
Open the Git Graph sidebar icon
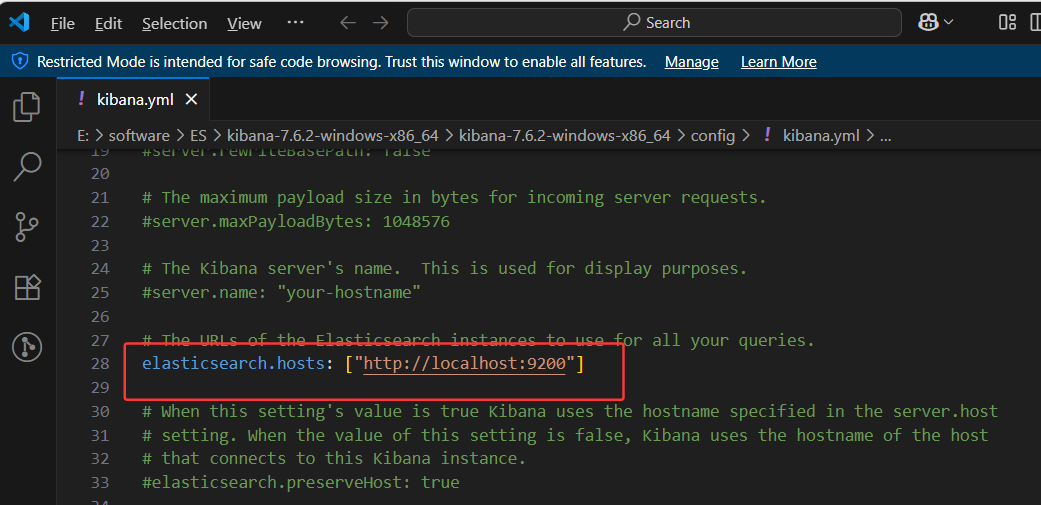tap(27, 347)
